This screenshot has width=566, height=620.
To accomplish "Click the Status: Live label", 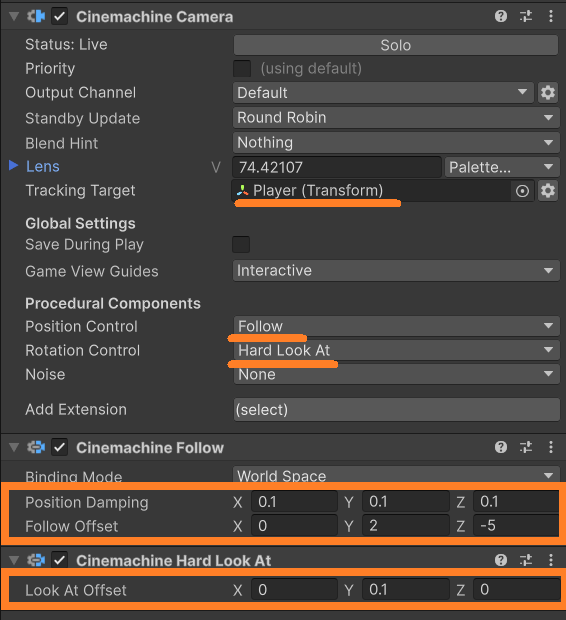I will (x=66, y=45).
